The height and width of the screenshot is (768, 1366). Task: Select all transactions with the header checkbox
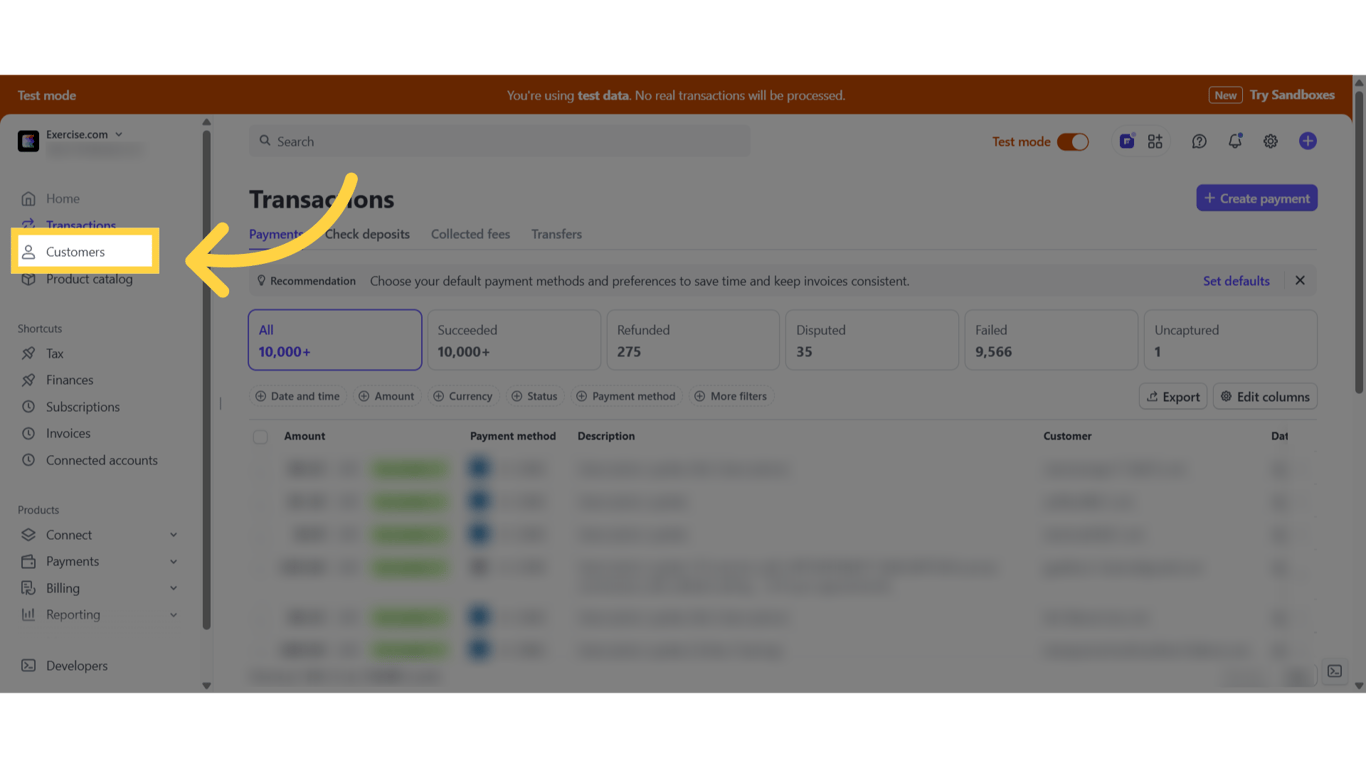[x=260, y=436]
